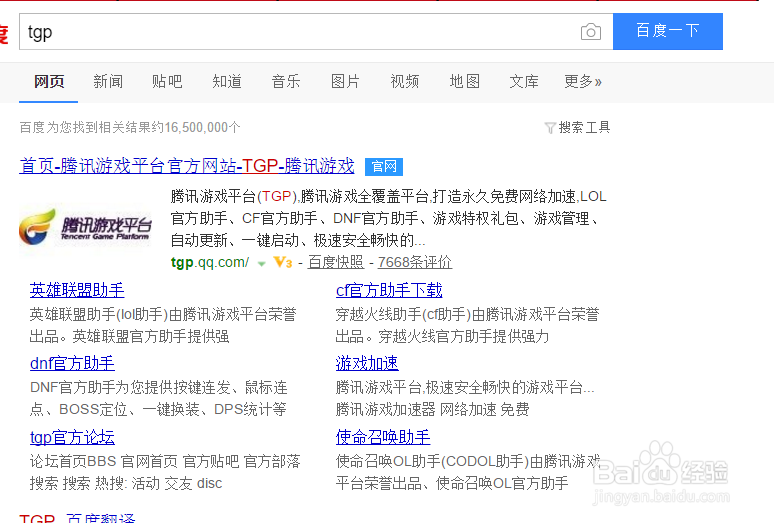
Task: Click the 穿越火线助手(cf助手) description text
Action: [467, 326]
